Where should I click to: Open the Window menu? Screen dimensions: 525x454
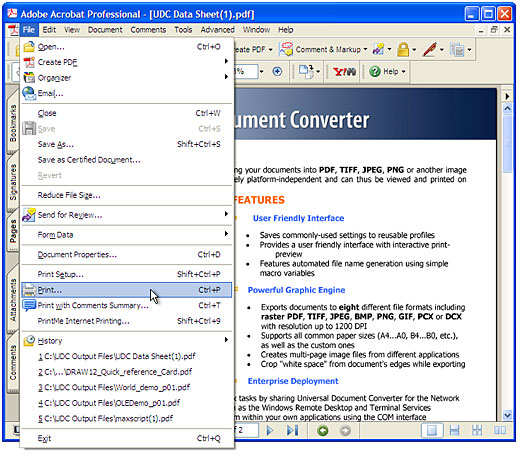pyautogui.click(x=256, y=30)
